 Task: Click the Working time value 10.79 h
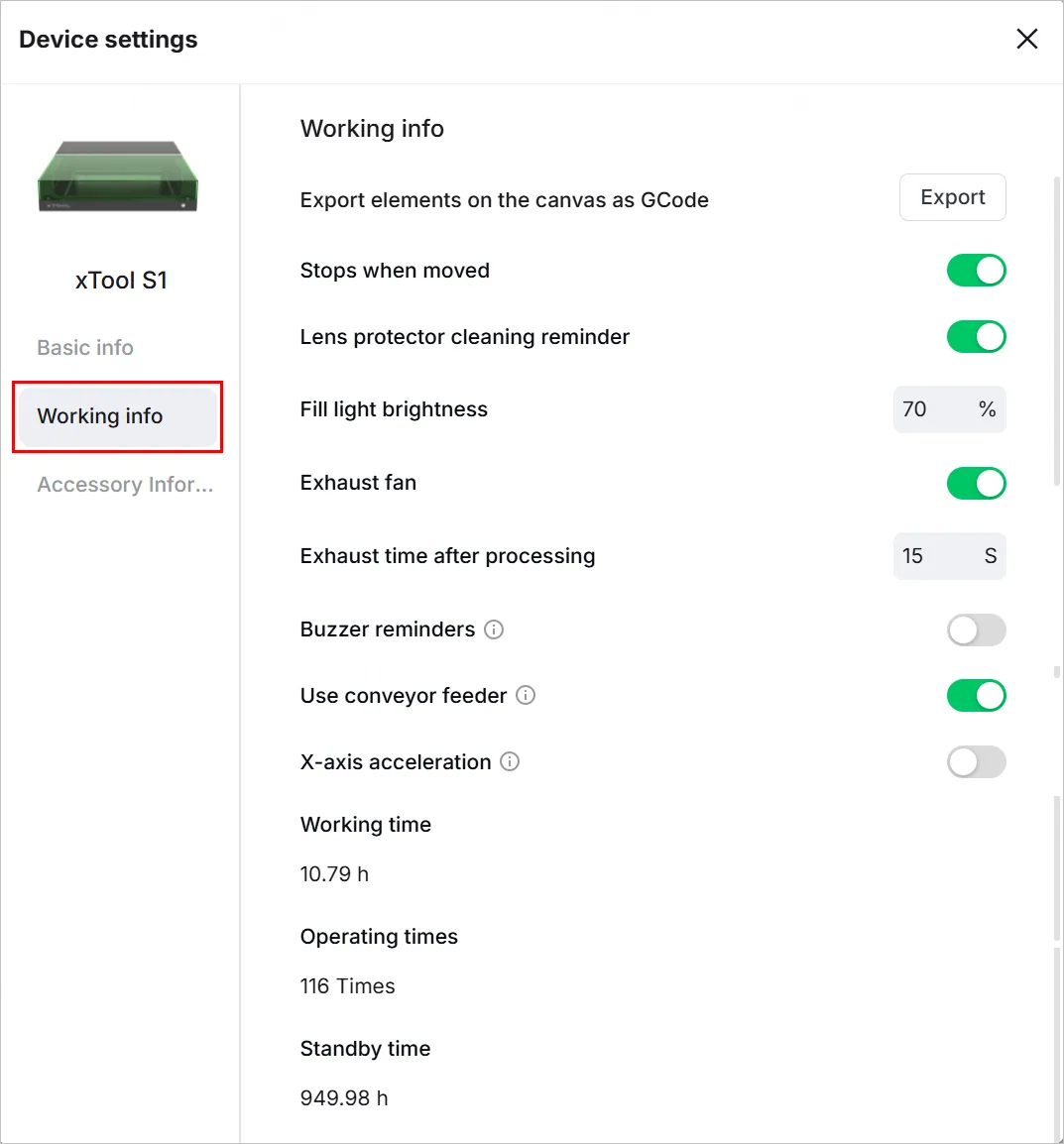click(334, 874)
